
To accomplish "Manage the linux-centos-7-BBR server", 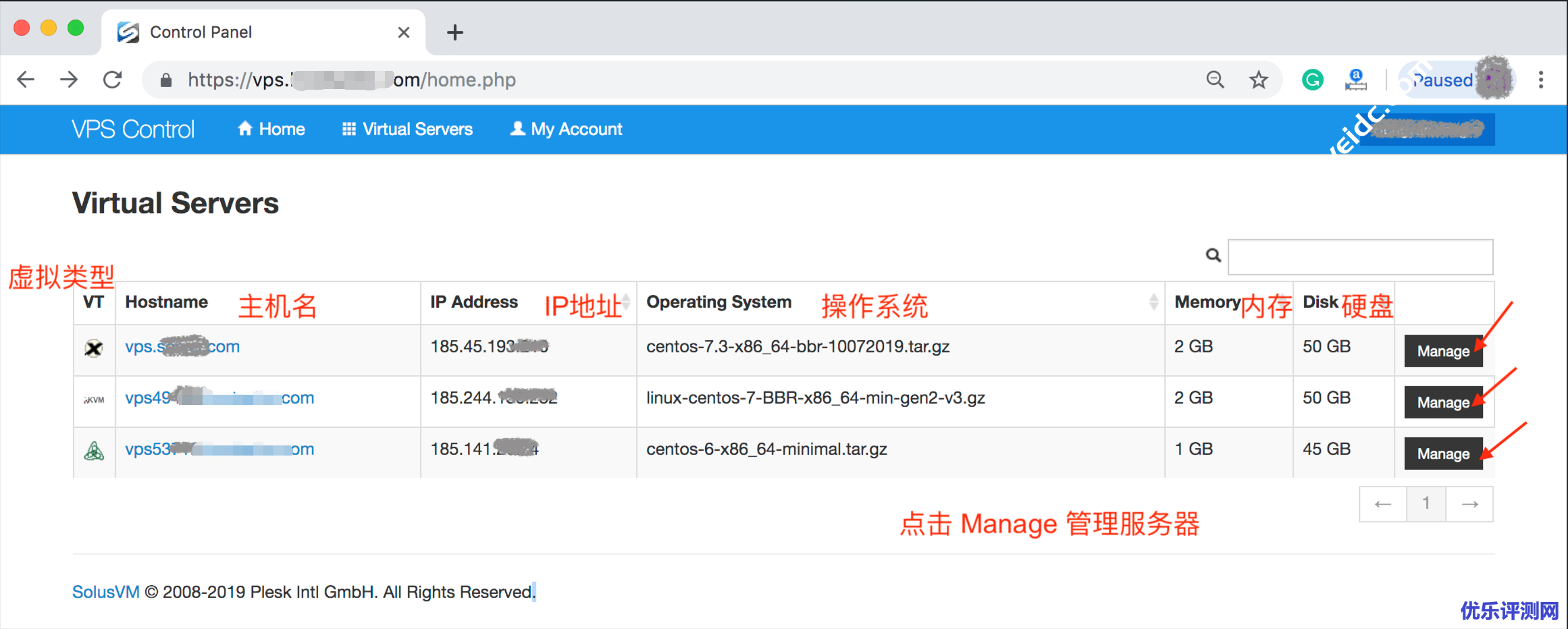I will coord(1443,402).
